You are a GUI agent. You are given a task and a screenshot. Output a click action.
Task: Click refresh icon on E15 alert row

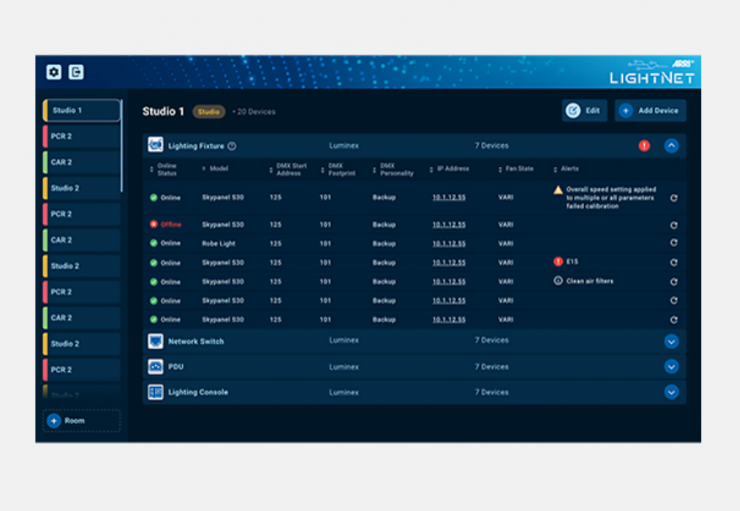pos(674,262)
